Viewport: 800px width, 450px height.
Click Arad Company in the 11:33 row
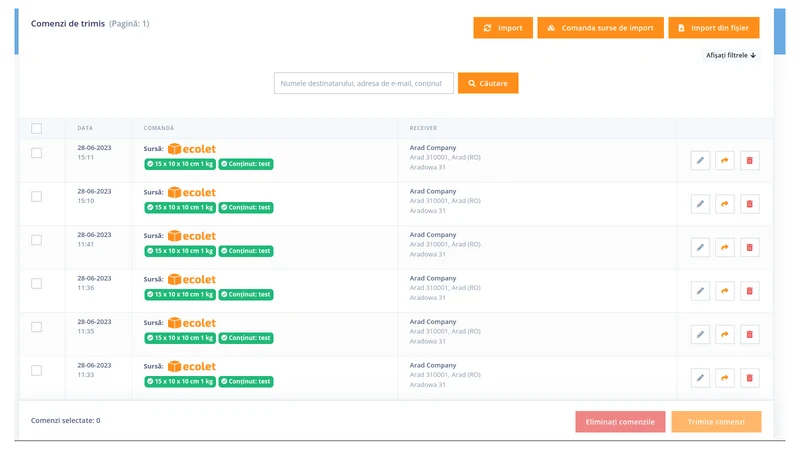coord(433,365)
